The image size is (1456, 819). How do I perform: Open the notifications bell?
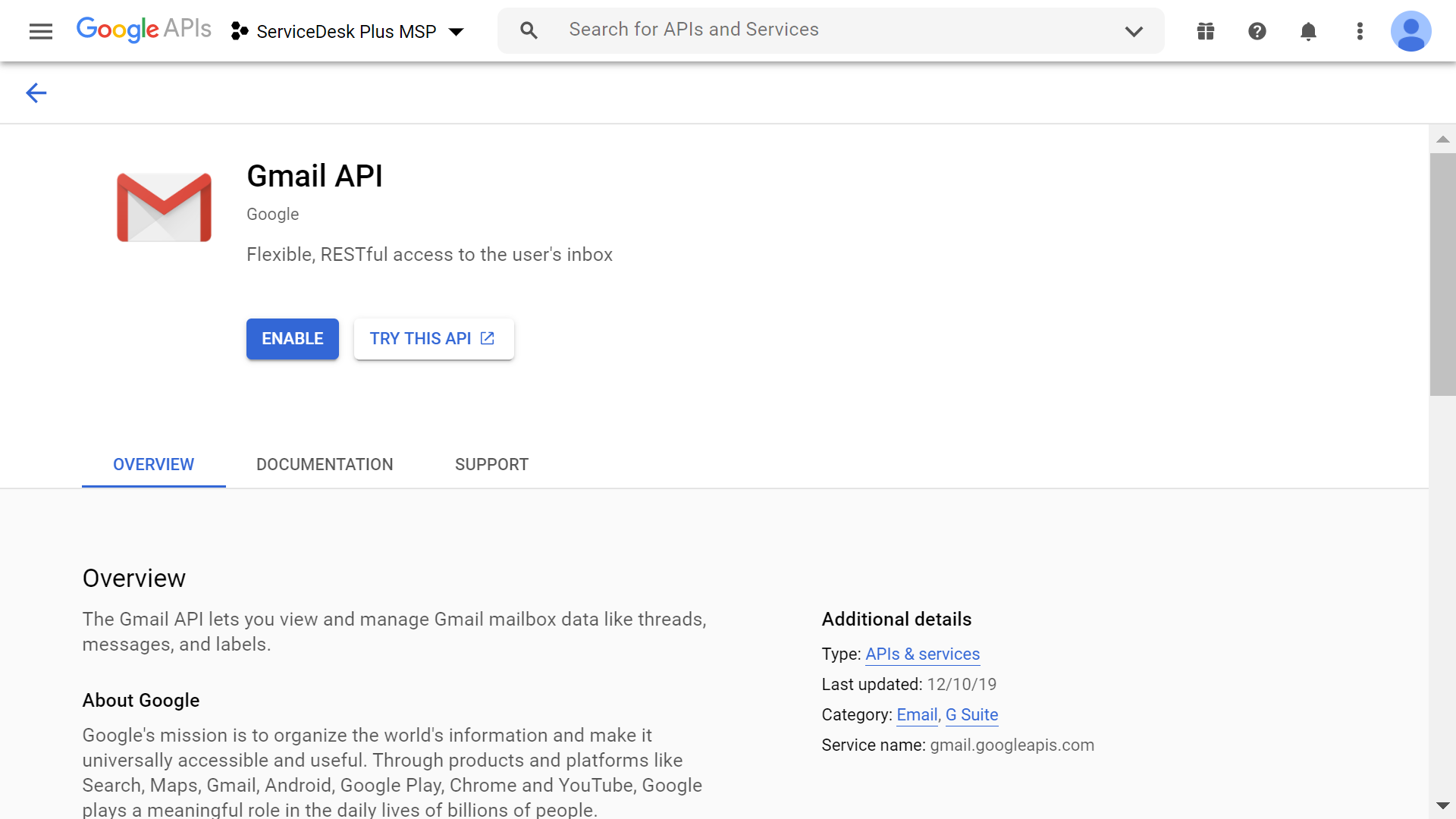(x=1308, y=31)
